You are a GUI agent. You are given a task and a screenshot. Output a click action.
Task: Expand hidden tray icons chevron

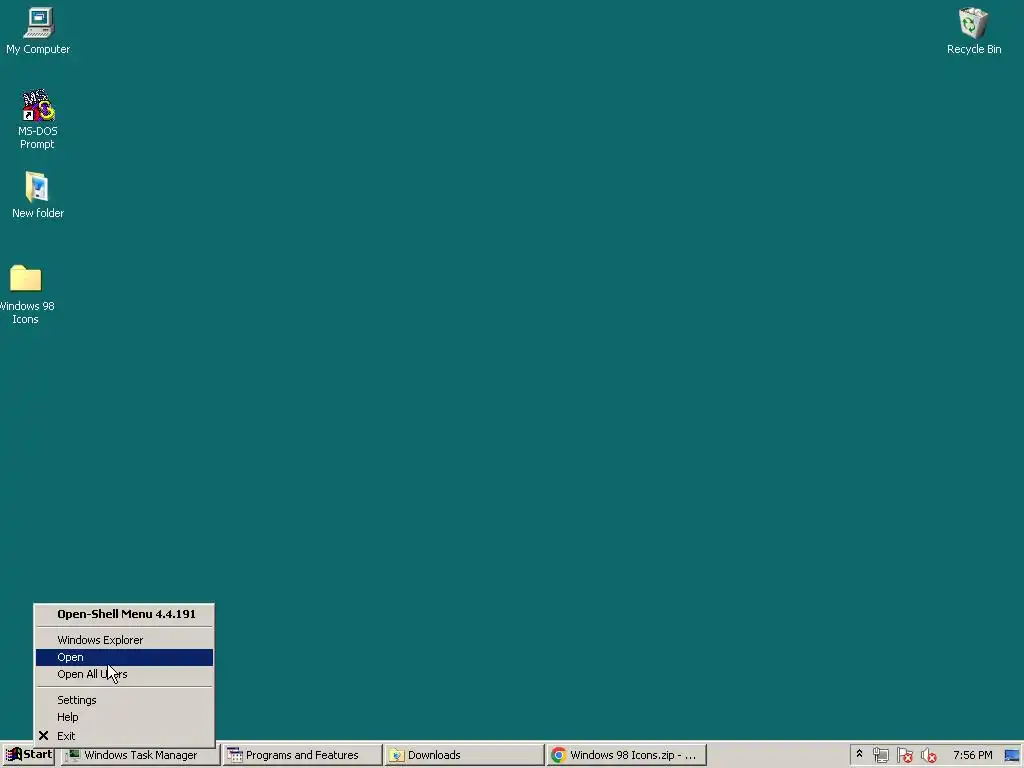[859, 755]
